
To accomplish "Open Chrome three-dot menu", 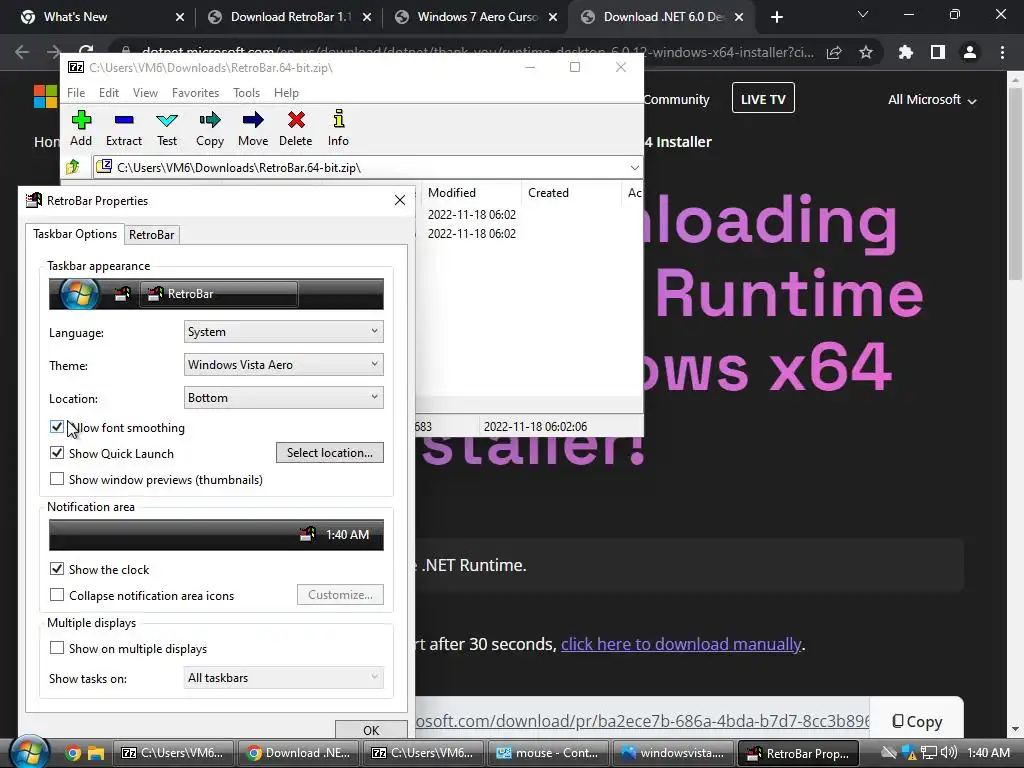I will tap(1002, 52).
